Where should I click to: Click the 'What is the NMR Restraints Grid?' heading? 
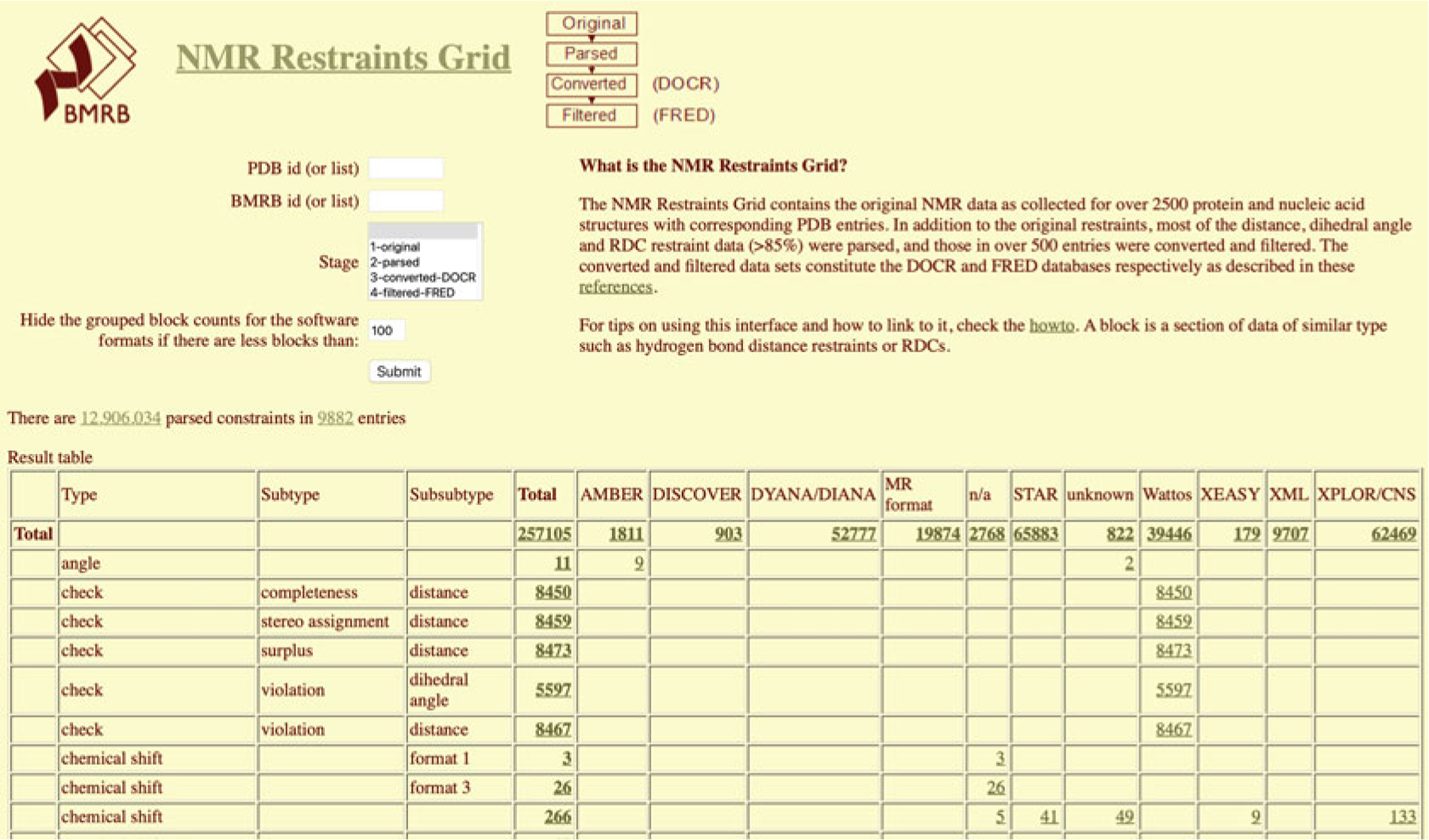point(713,165)
